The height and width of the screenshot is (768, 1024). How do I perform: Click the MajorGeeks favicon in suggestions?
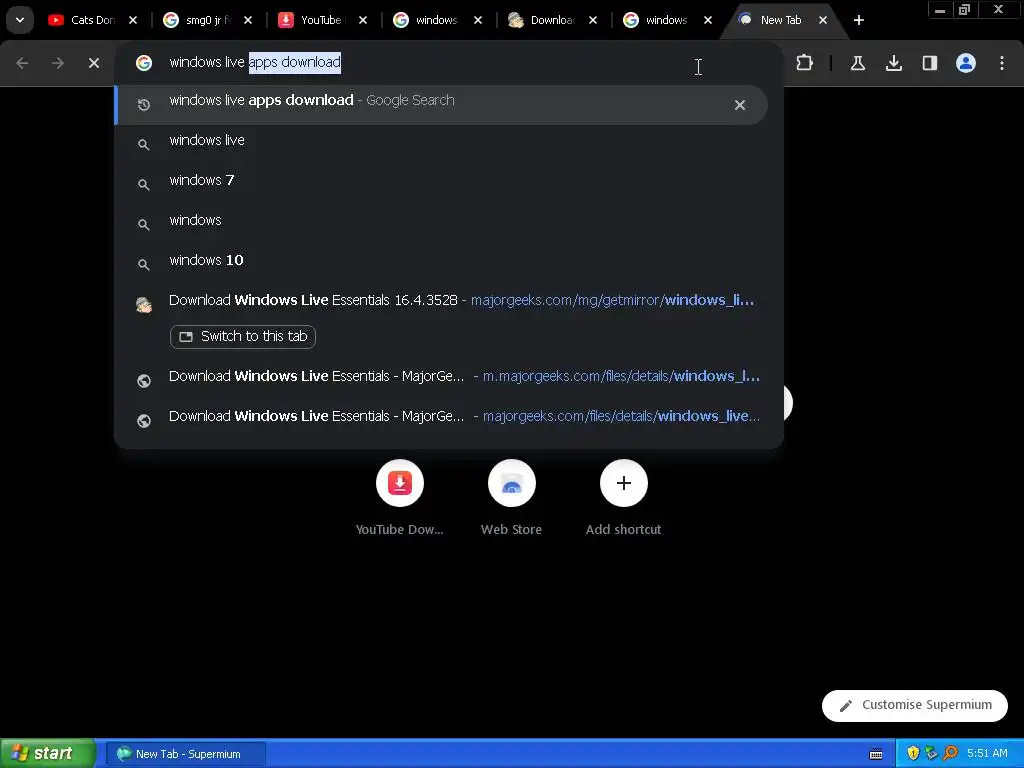point(144,304)
